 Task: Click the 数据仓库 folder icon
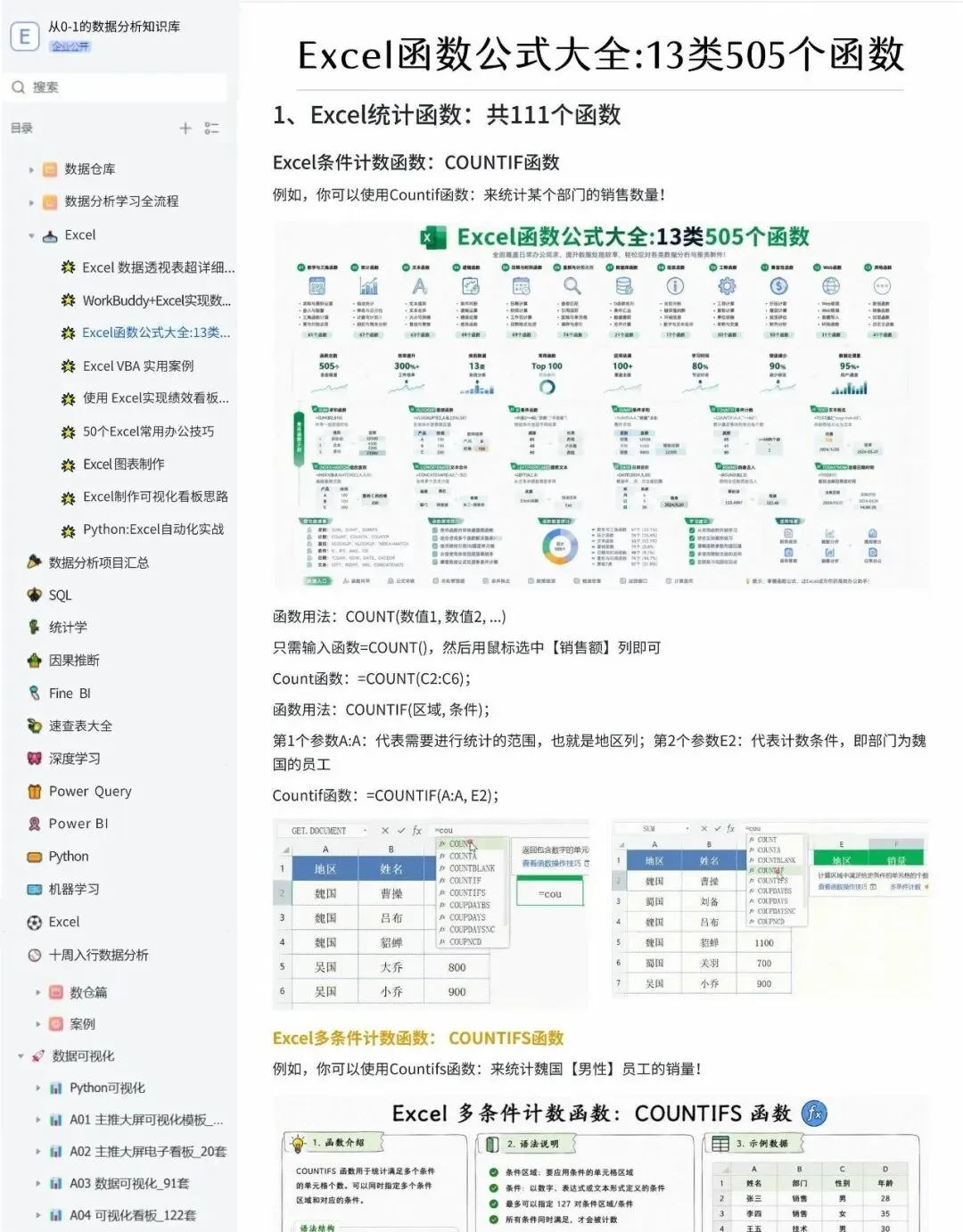click(x=50, y=168)
